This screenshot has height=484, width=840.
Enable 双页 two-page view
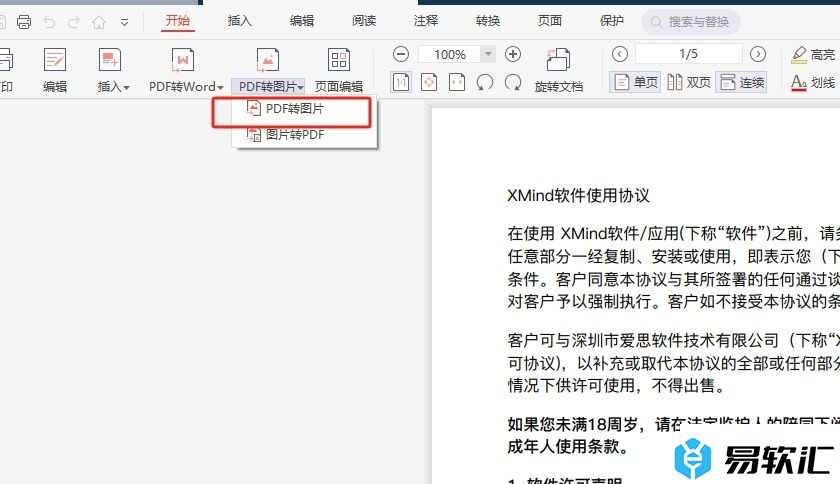(689, 83)
